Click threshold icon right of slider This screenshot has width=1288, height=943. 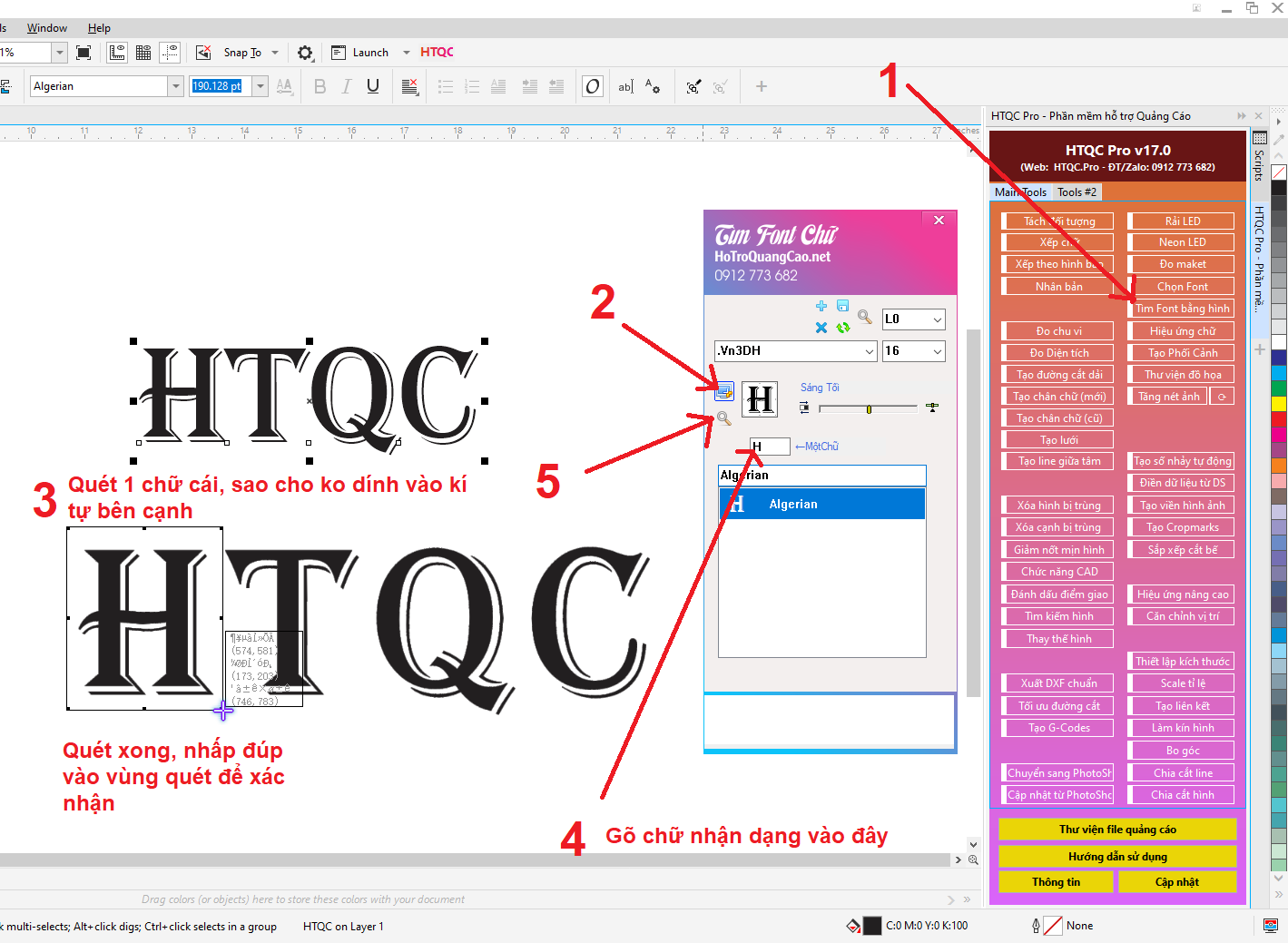coord(931,408)
